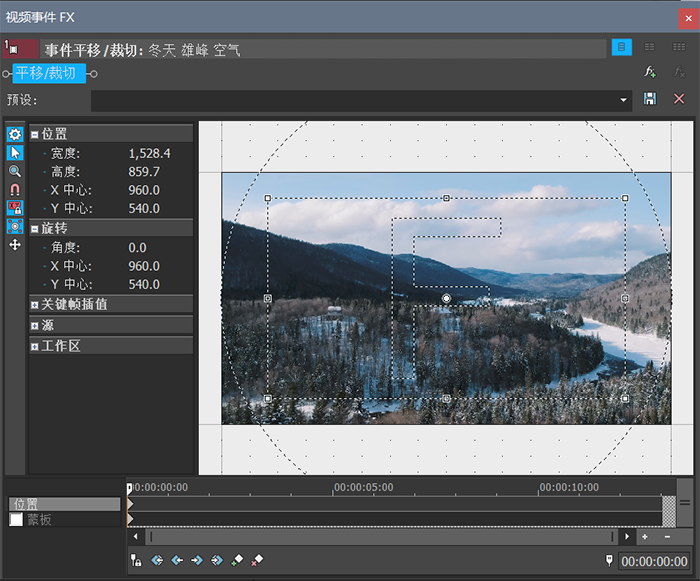Image resolution: width=700 pixels, height=581 pixels.
Task: Open the properties gear tool in sidebar
Action: tap(15, 134)
